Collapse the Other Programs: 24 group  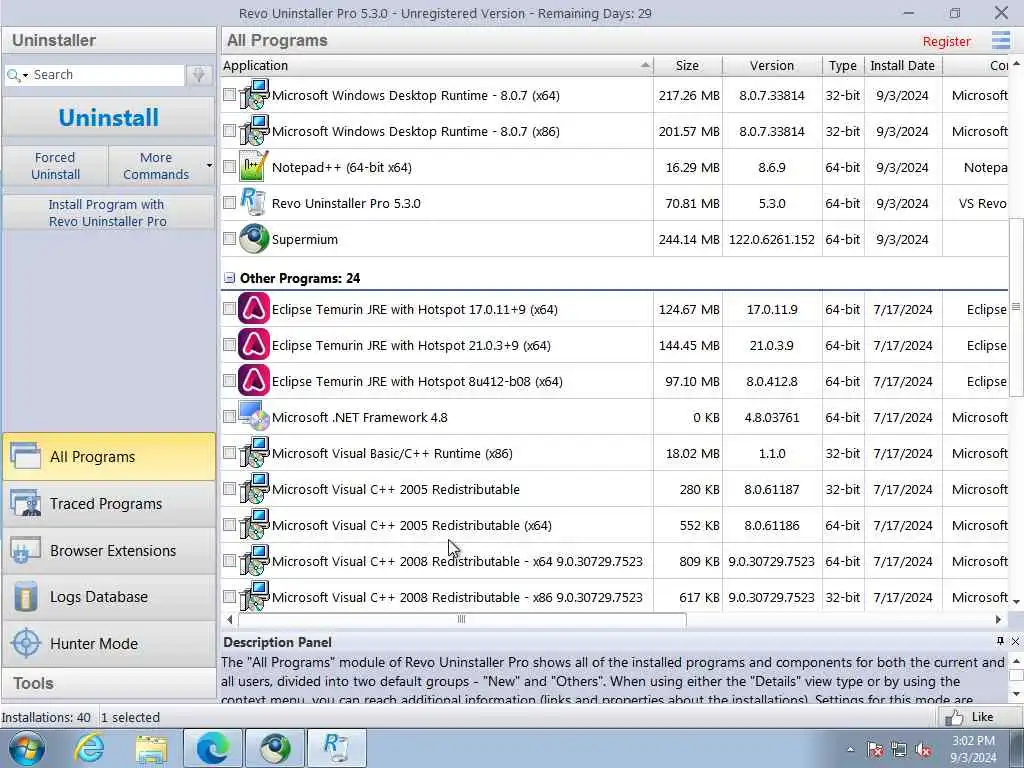click(229, 278)
